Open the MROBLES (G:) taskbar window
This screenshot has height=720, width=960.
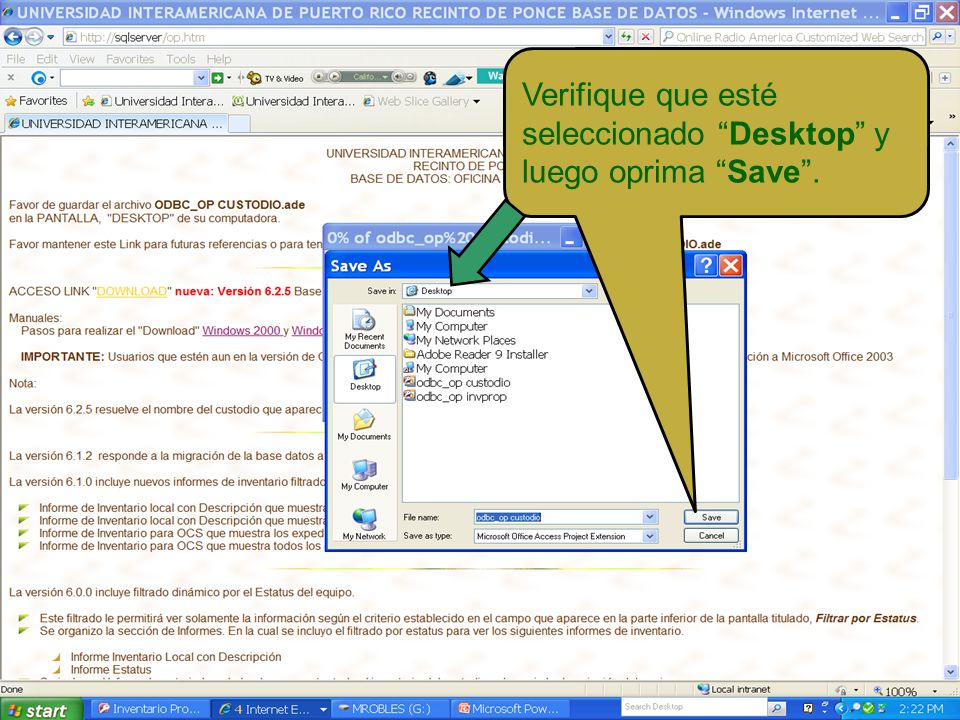390,709
